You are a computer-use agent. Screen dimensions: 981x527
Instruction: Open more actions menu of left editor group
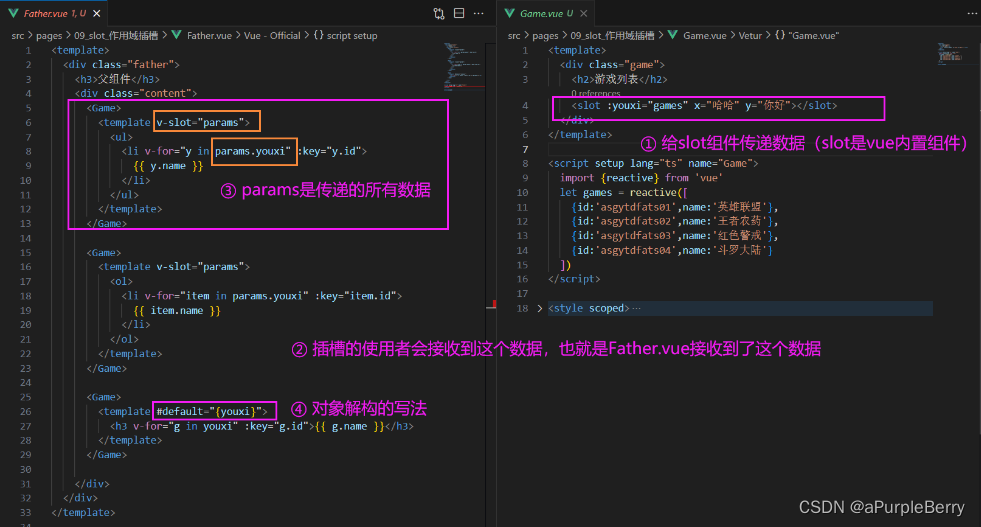click(x=479, y=13)
